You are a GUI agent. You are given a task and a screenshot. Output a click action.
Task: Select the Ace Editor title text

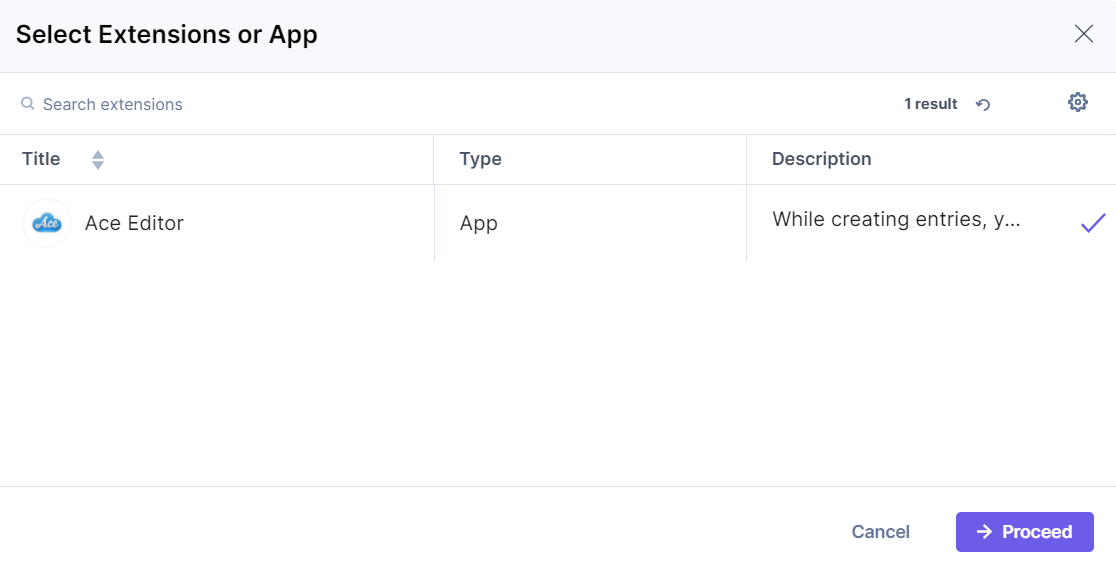(134, 223)
